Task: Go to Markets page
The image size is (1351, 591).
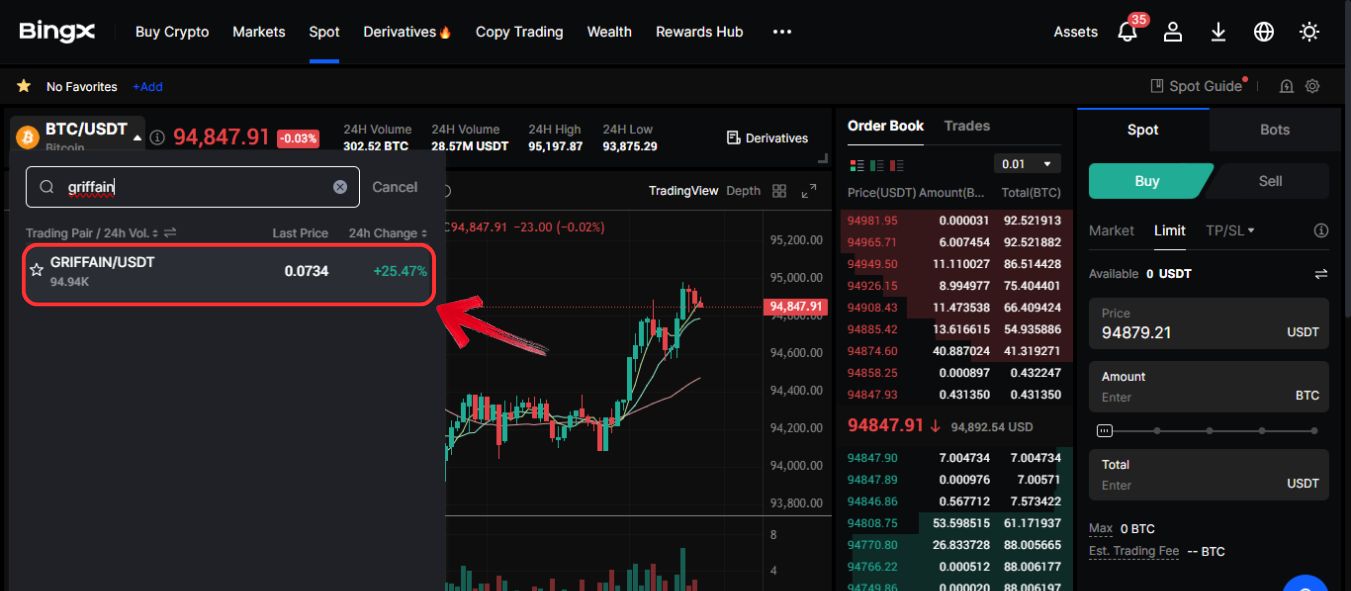Action: click(259, 32)
